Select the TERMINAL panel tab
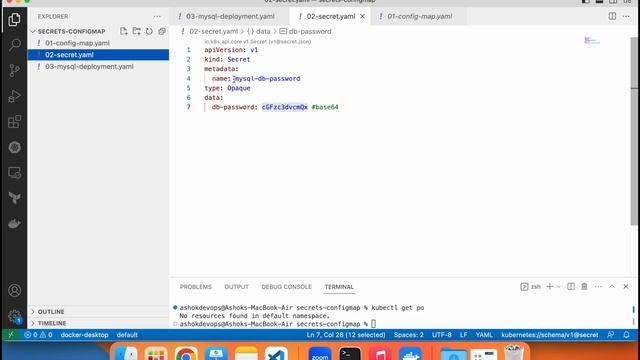The image size is (640, 360). (x=339, y=287)
